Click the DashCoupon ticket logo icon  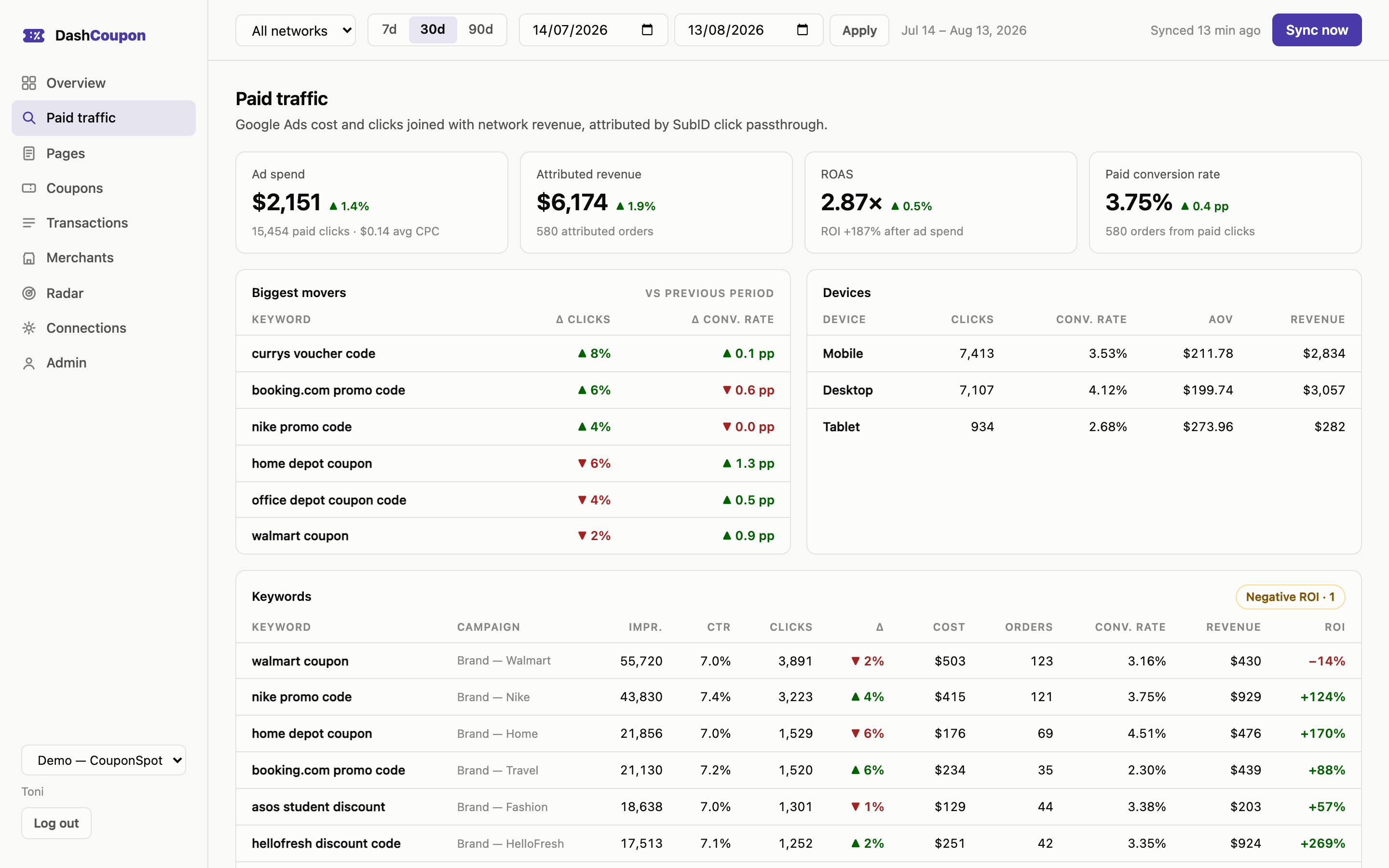33,36
